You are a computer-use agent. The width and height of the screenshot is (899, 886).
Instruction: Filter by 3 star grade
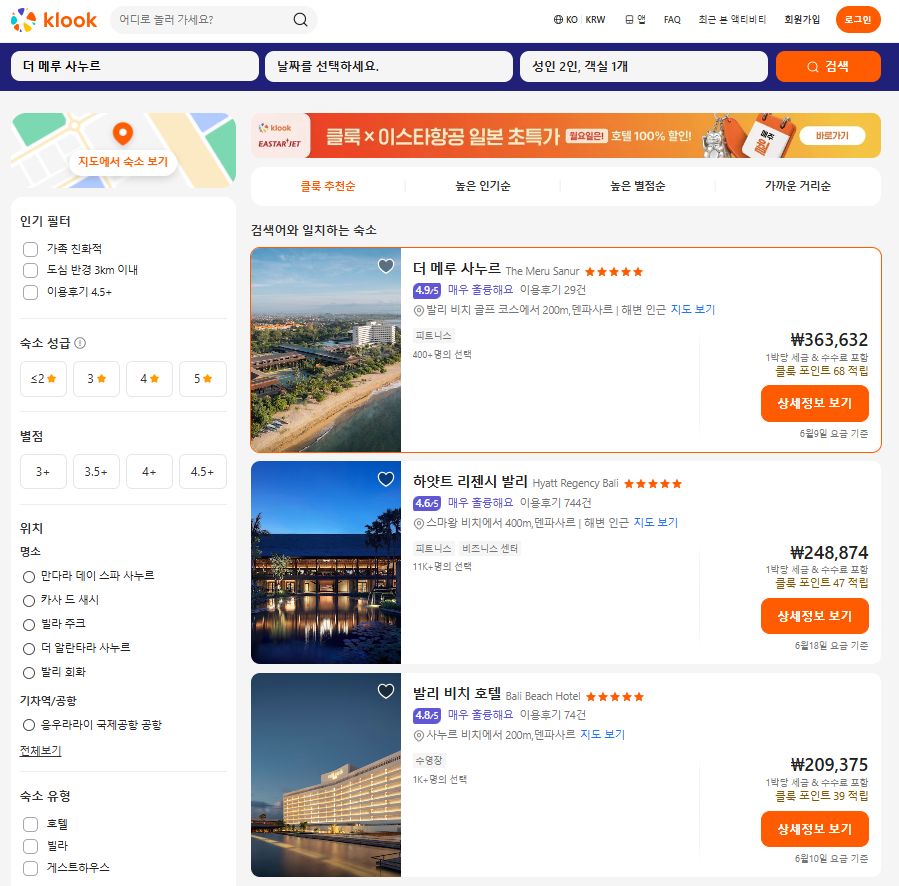tap(96, 378)
